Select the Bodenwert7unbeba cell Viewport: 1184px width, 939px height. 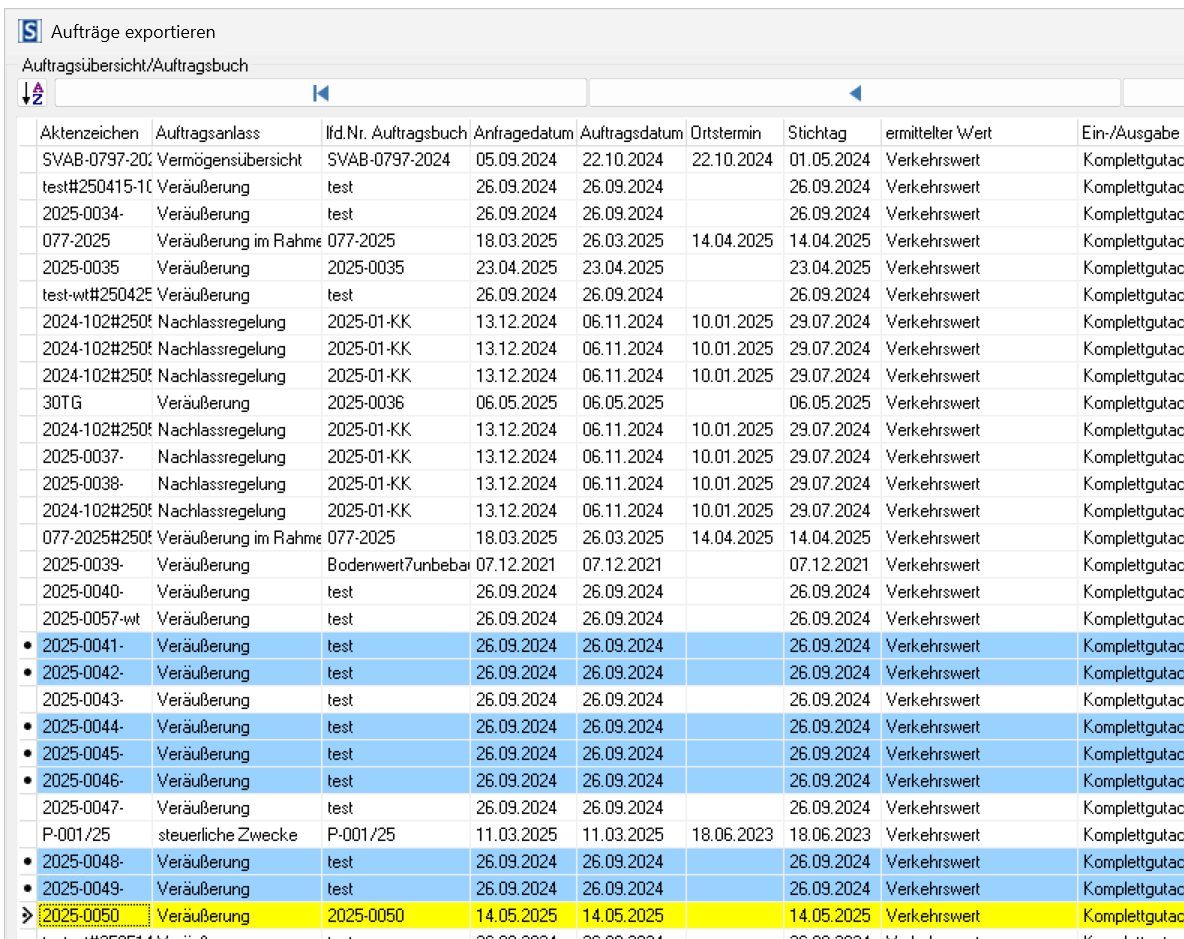396,565
